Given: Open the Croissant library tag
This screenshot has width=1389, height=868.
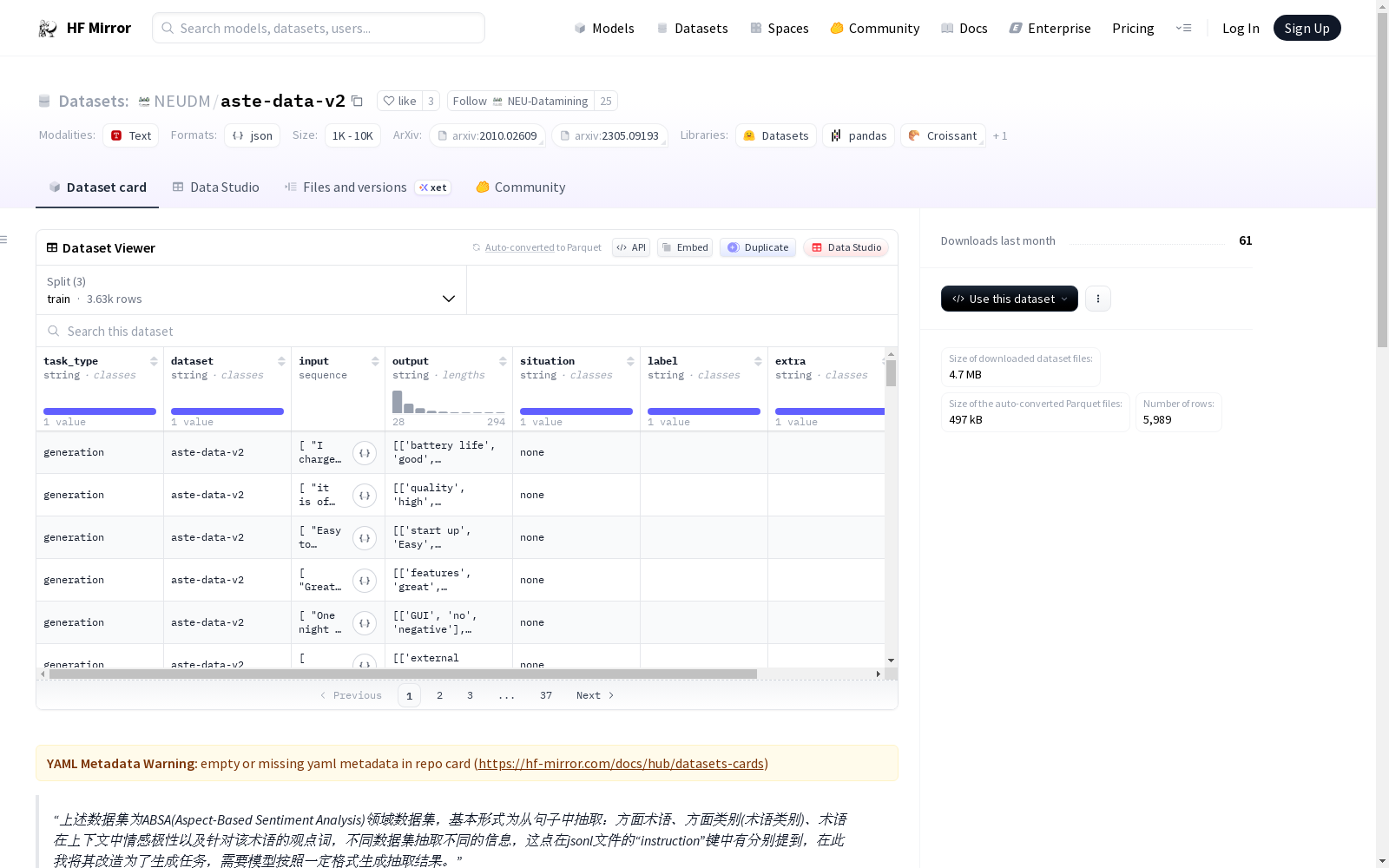Looking at the screenshot, I should (x=943, y=135).
